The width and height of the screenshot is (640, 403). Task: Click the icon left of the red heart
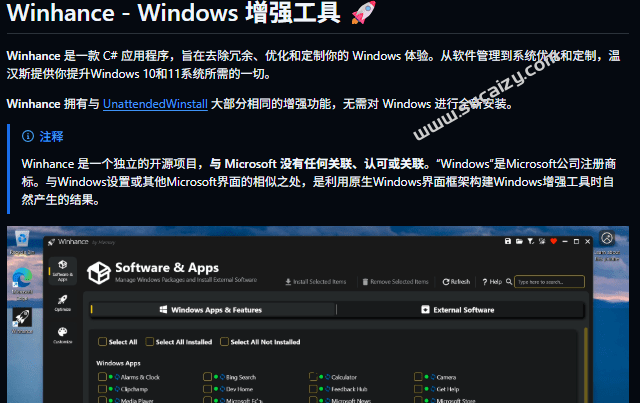click(x=542, y=241)
